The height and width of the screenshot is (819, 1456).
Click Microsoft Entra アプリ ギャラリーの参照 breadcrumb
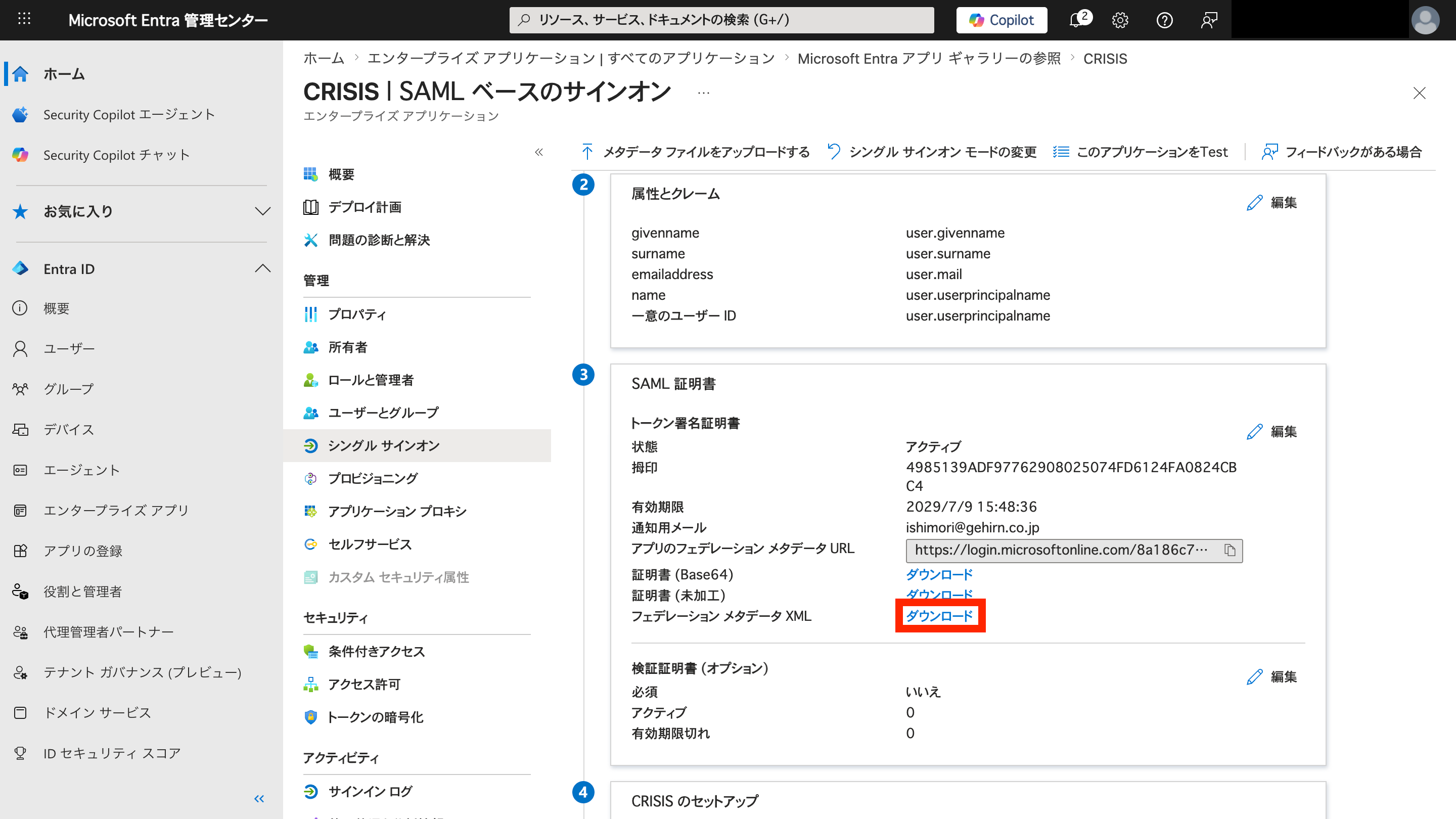(929, 59)
